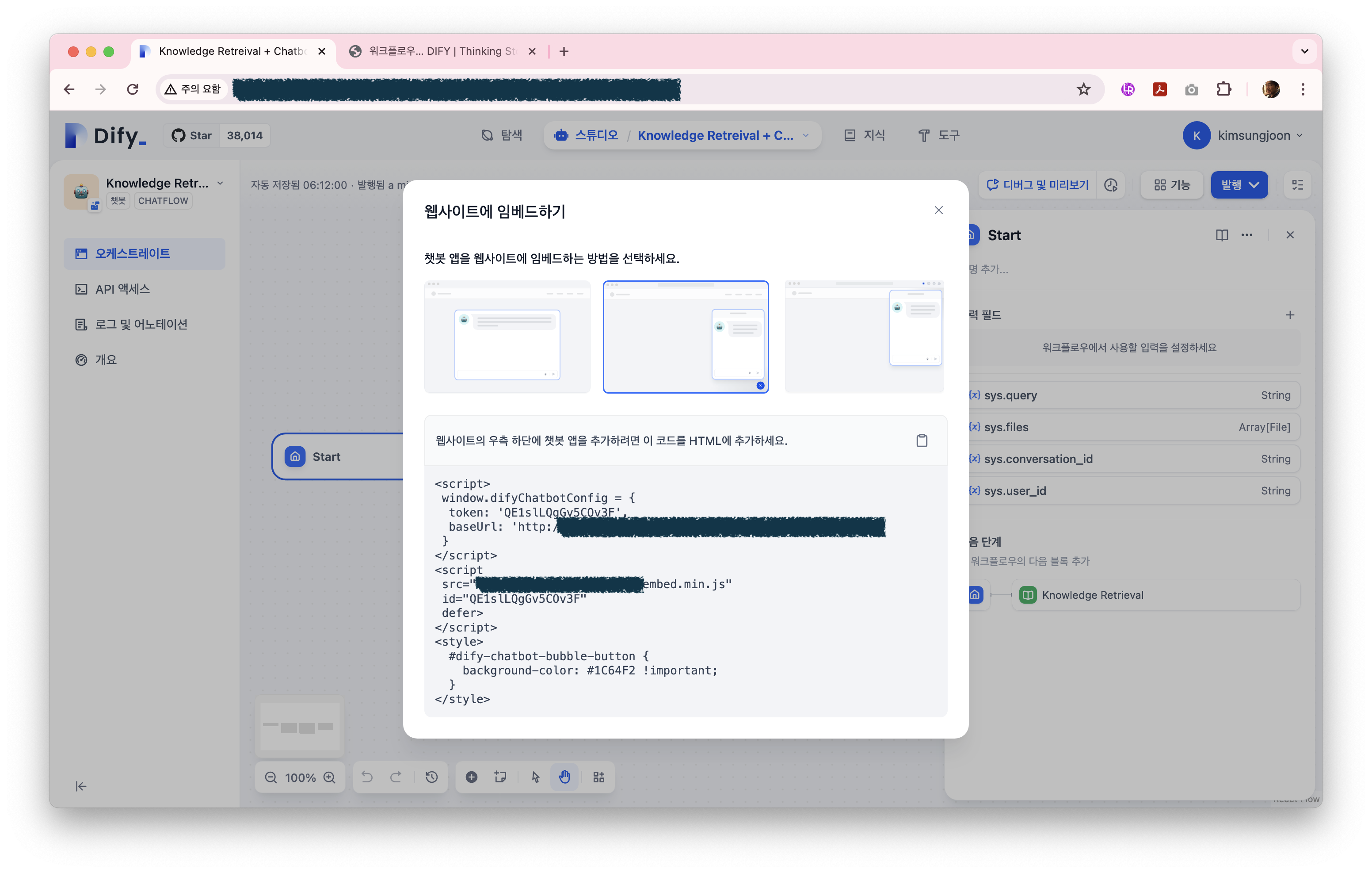Open the API 액세스 sidebar item
Viewport: 1372px width, 873px height.
pos(122,289)
